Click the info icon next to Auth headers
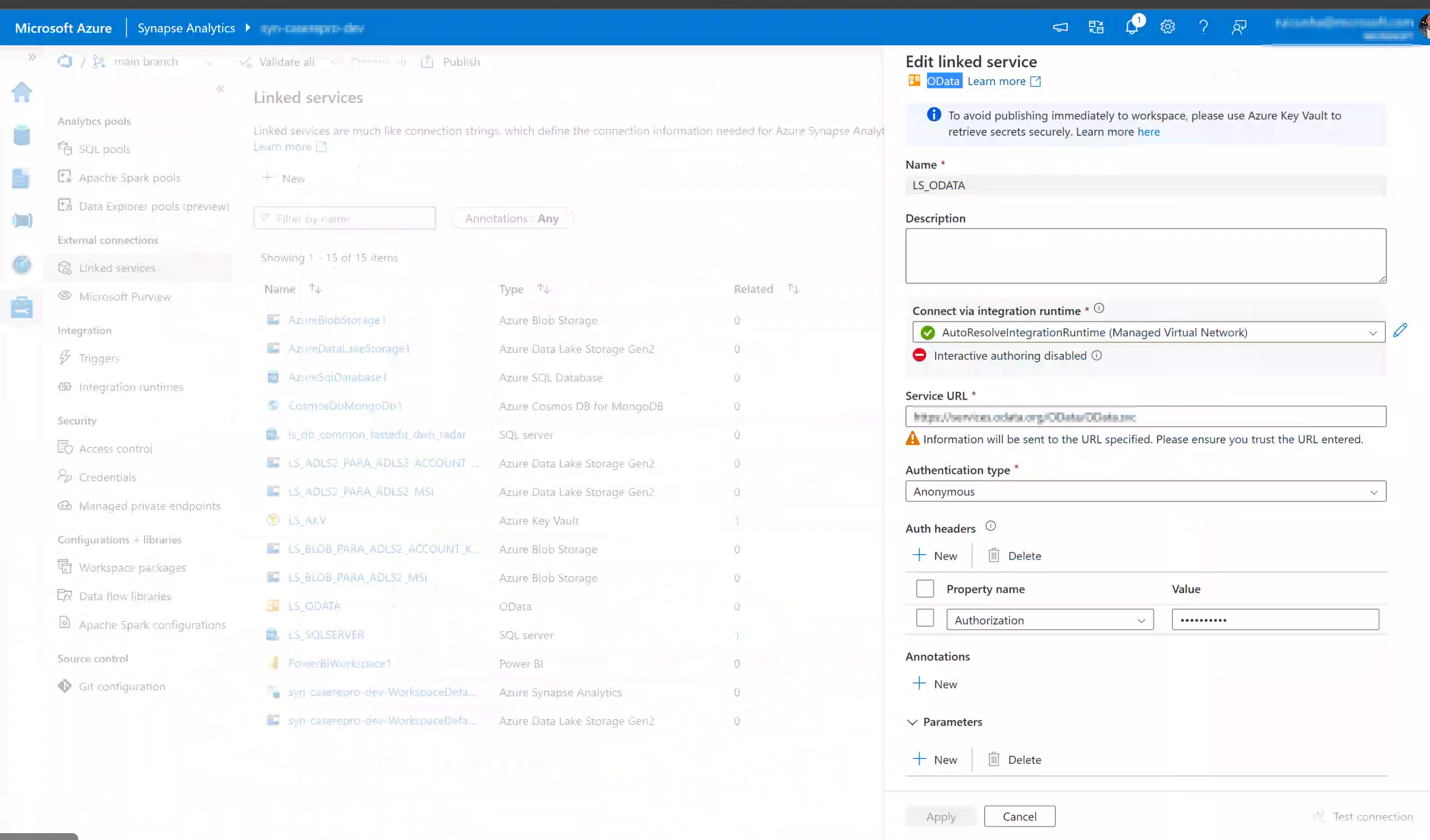This screenshot has height=840, width=1430. point(991,525)
